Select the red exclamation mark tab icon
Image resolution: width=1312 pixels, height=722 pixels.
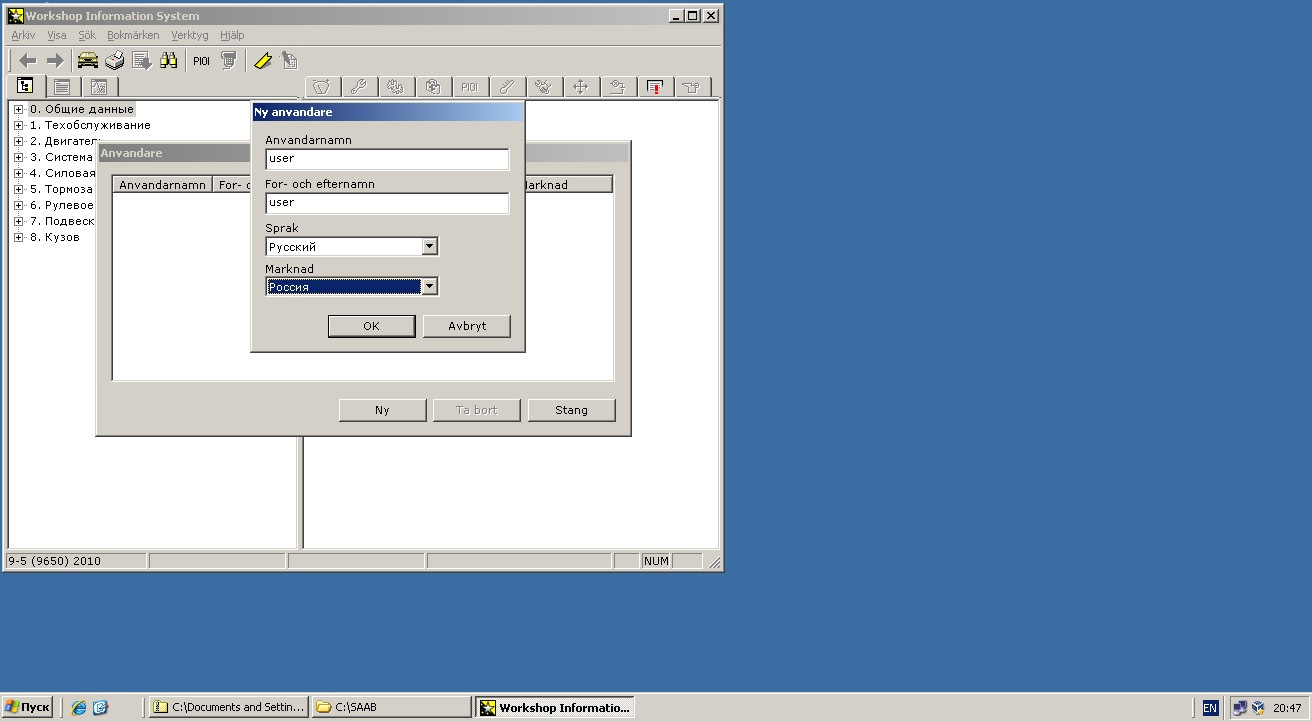pos(655,87)
